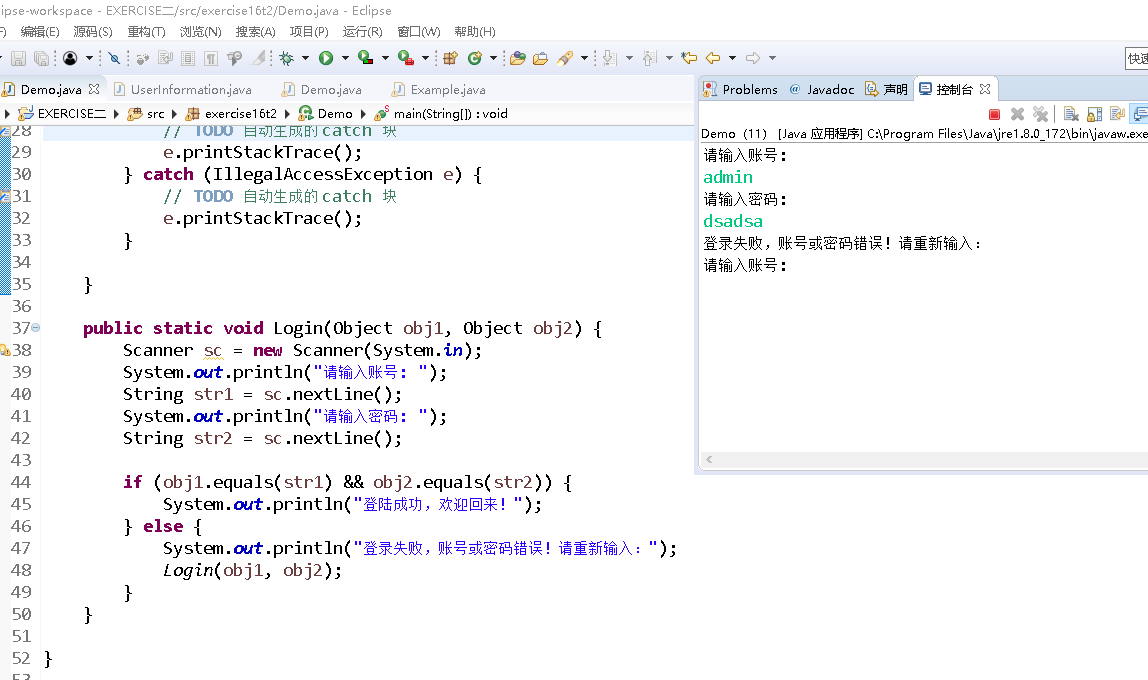The image size is (1148, 680).
Task: Open the 帮助(H) menu
Action: [x=474, y=31]
